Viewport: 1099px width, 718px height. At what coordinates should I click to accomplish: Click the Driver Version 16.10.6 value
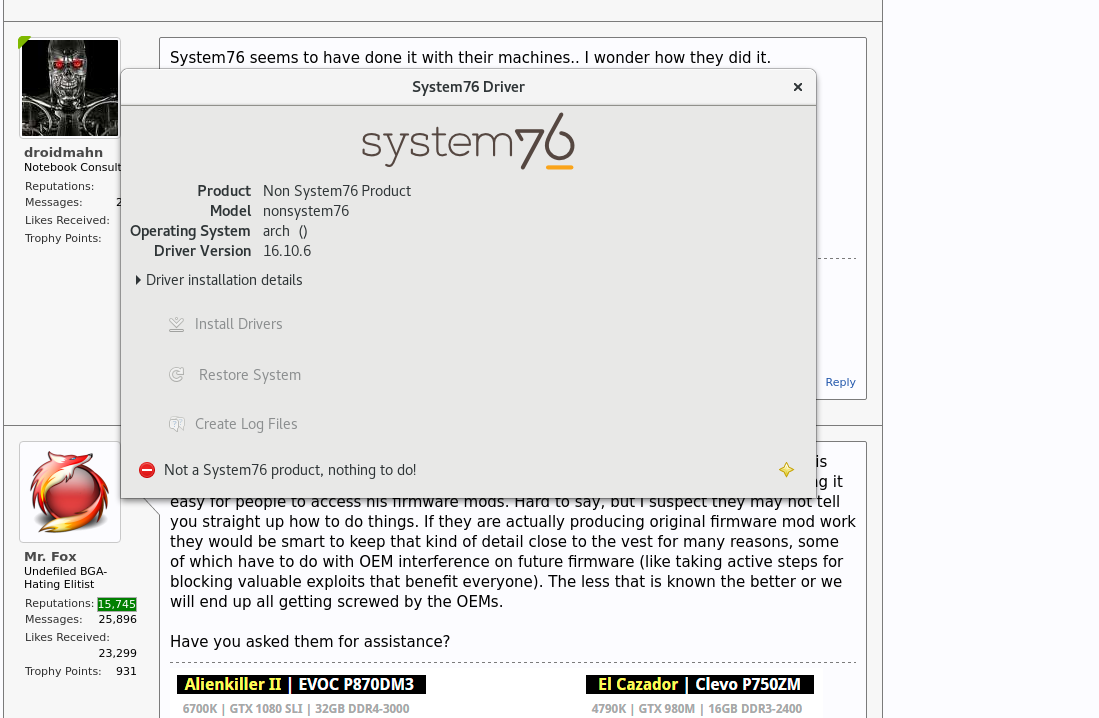[287, 251]
